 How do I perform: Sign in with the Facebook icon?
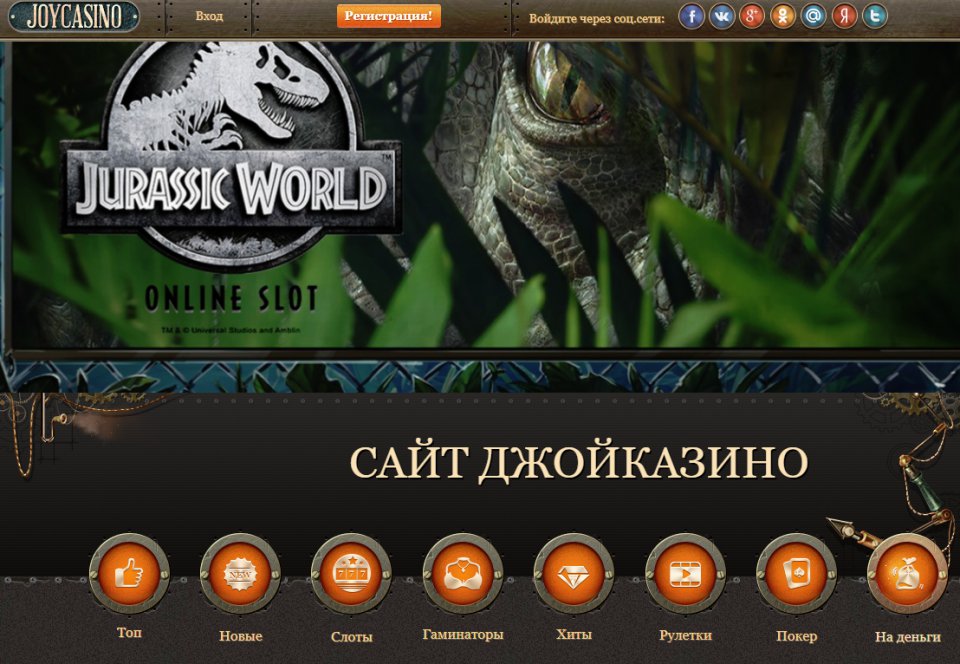click(x=691, y=17)
